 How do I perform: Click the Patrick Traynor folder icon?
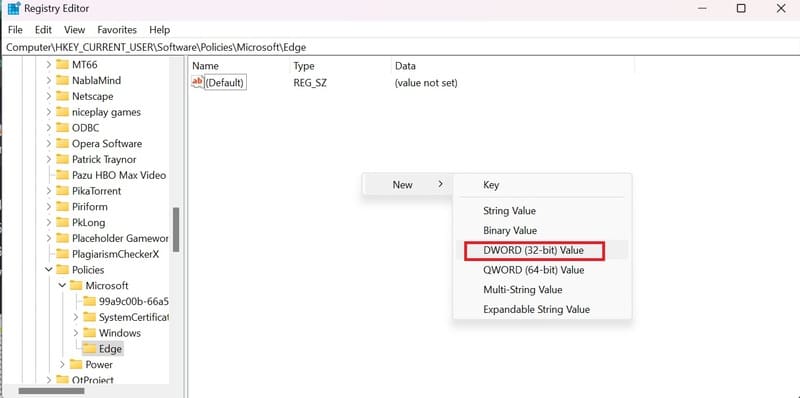(x=62, y=160)
